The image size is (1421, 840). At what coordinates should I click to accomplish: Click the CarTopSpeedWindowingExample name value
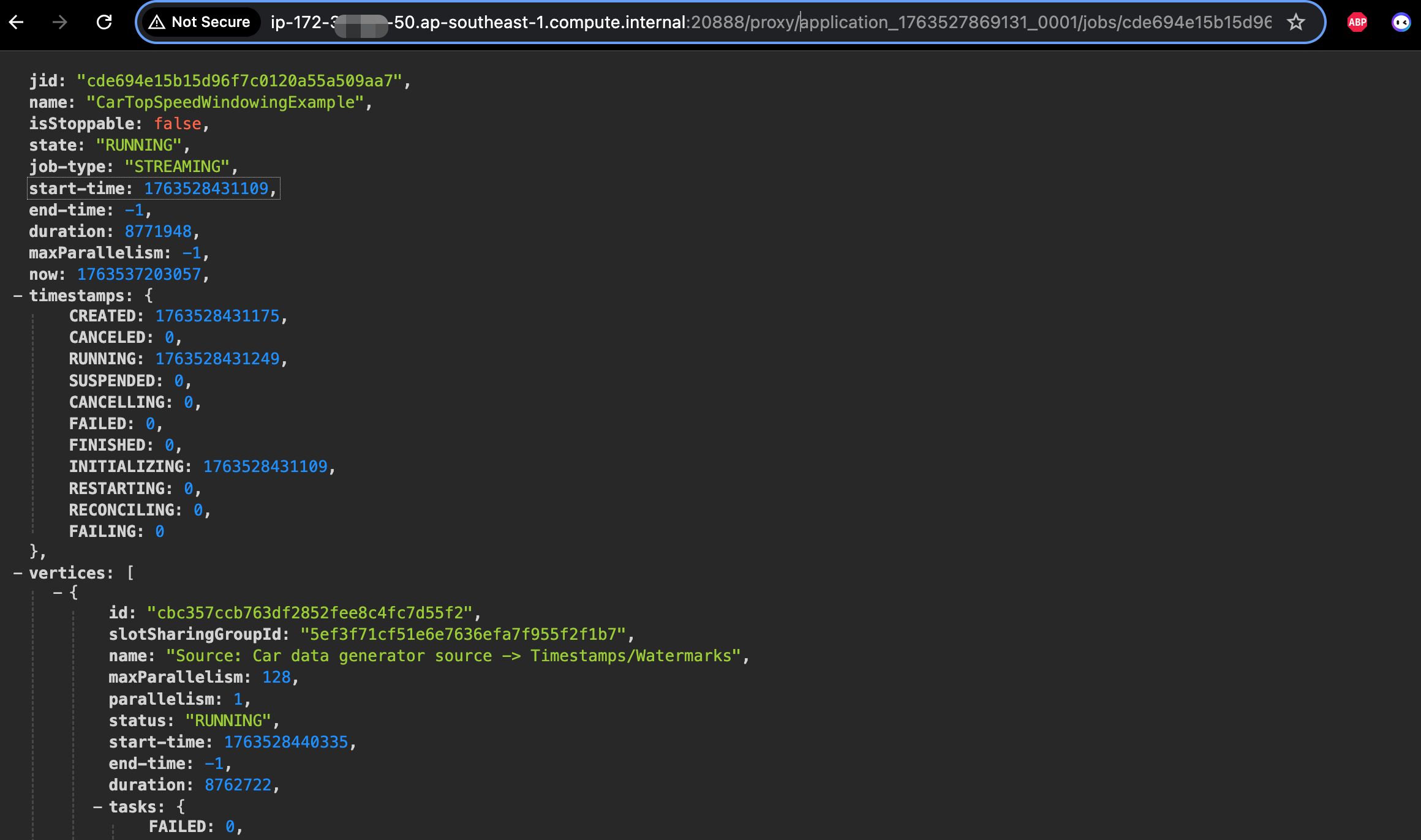point(225,102)
